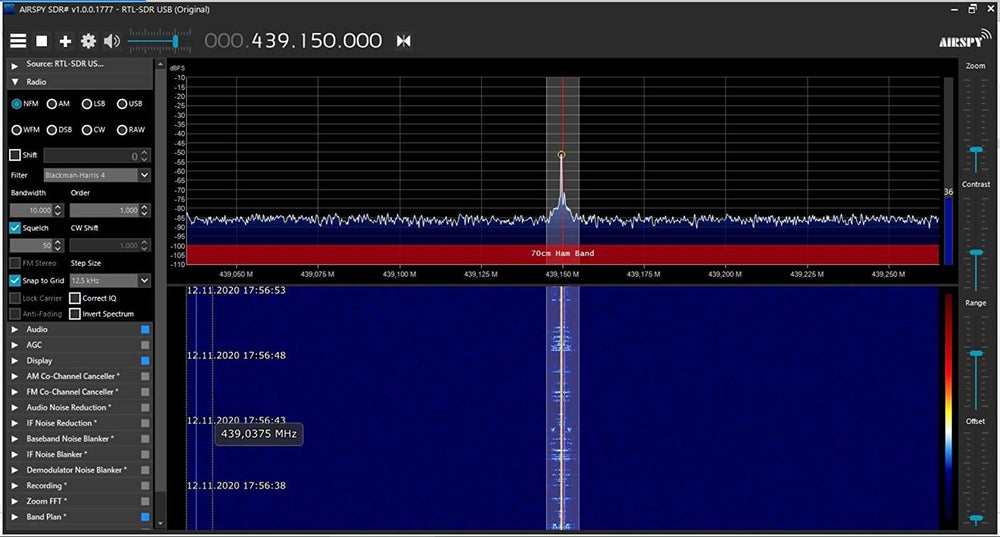Click the Bandwidth value field
This screenshot has width=1000, height=537.
pyautogui.click(x=31, y=210)
